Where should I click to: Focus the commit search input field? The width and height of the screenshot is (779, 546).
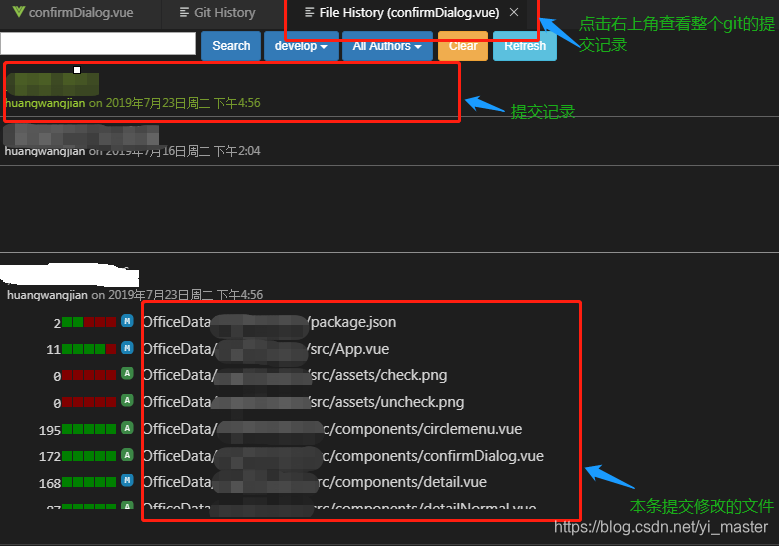pos(98,44)
